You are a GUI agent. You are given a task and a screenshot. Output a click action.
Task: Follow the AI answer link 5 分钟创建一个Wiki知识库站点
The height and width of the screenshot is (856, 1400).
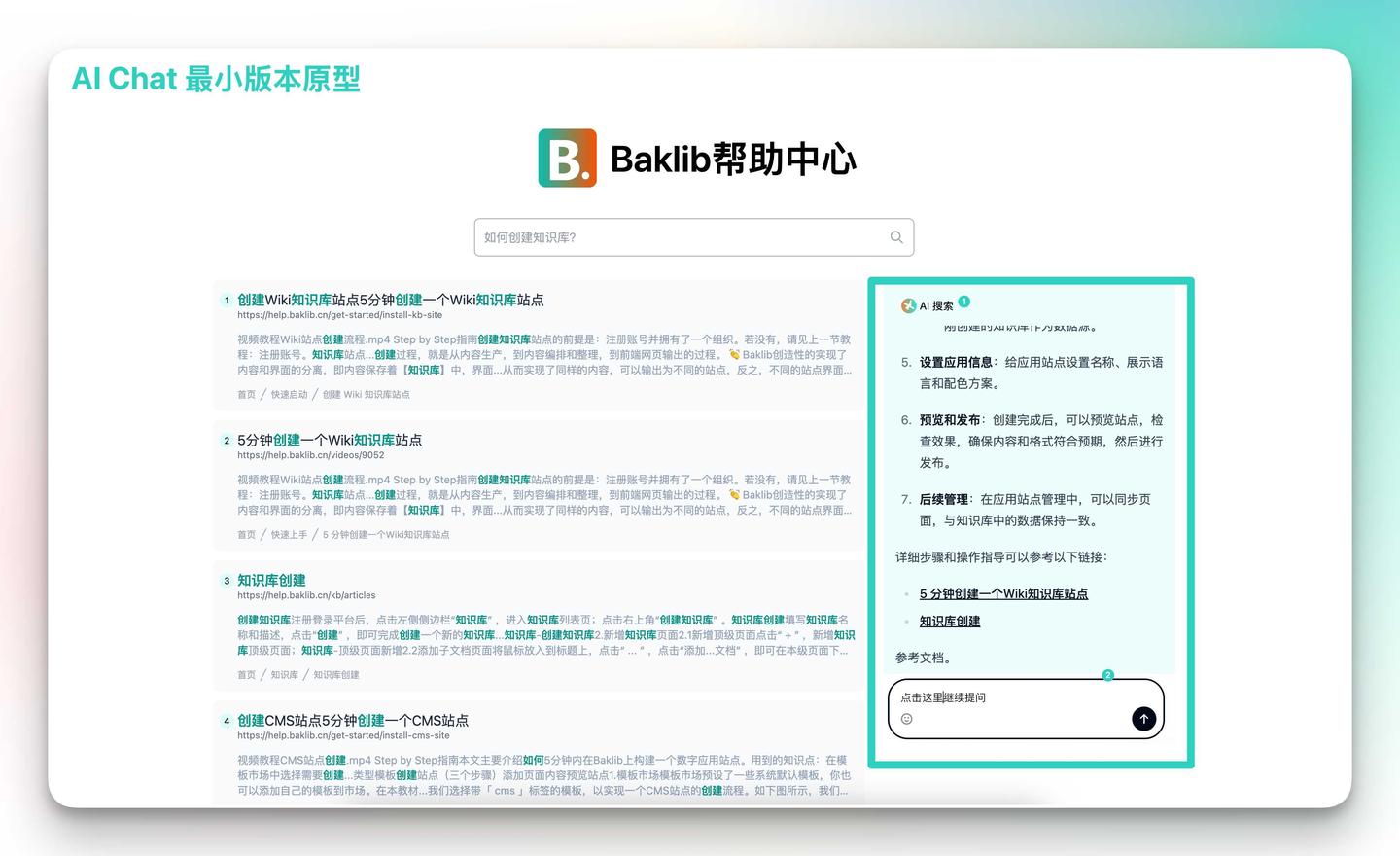pos(1003,593)
